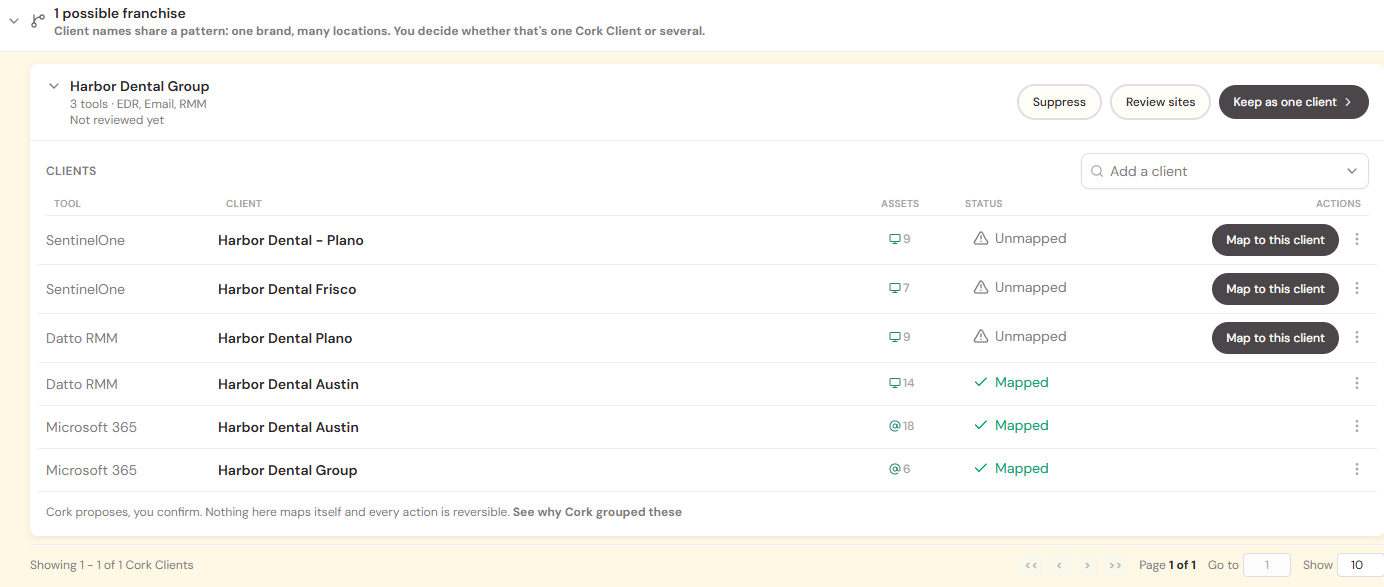Click the Go to page input field
Image resolution: width=1384 pixels, height=587 pixels.
1267,565
